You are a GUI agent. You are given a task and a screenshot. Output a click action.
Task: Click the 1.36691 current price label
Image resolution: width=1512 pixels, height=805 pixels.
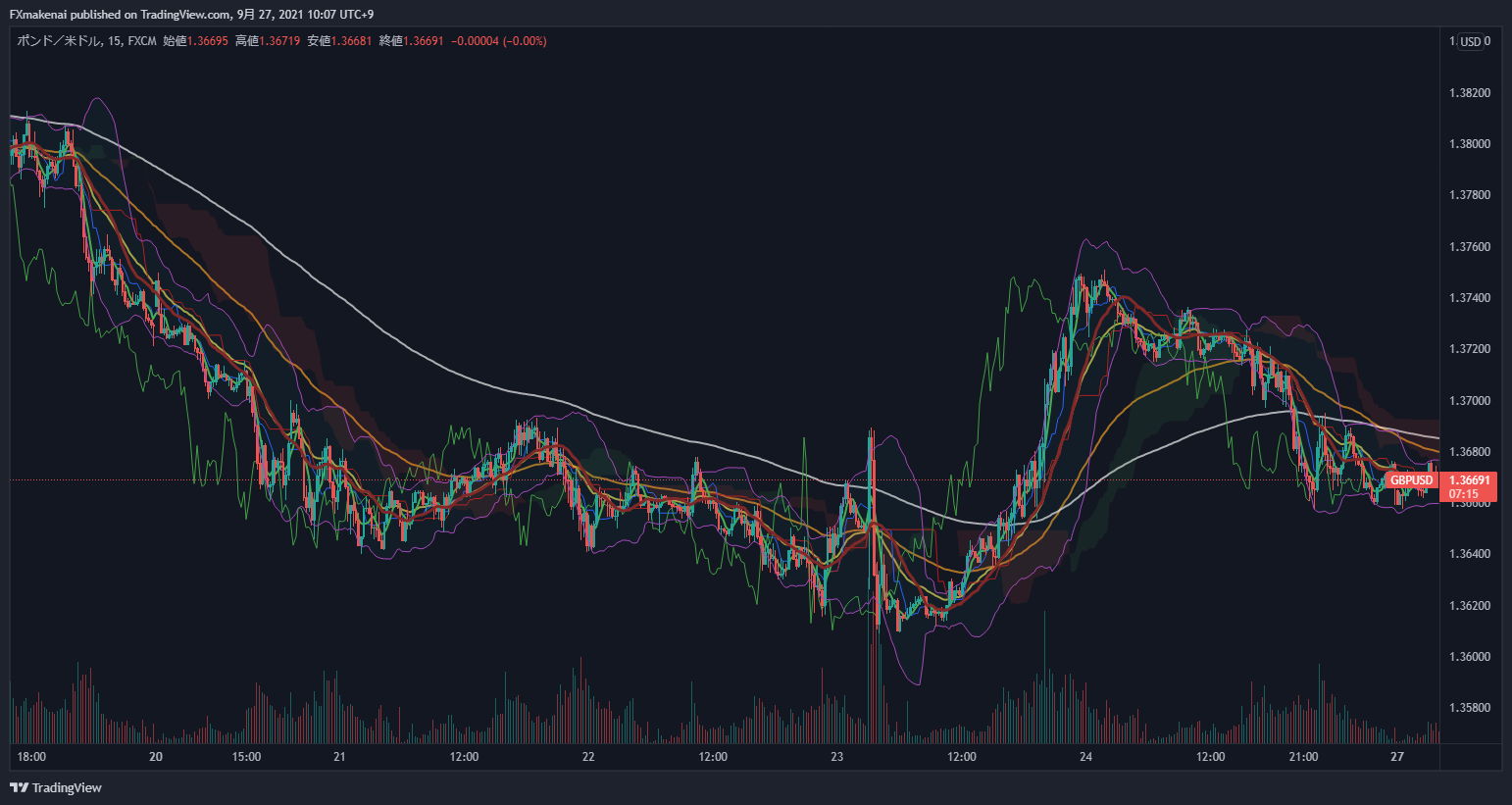[x=1470, y=480]
